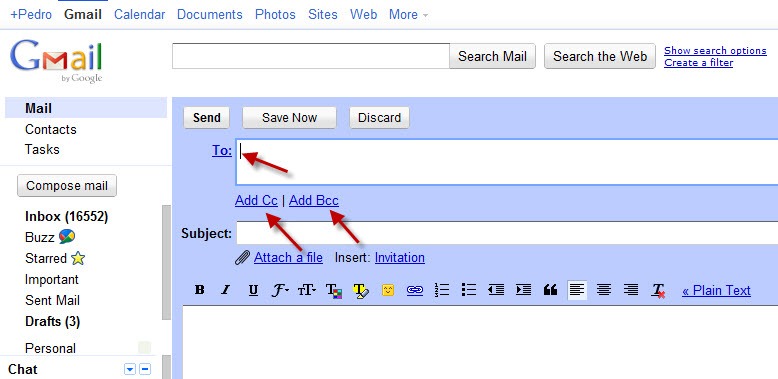Apply italic formatting

(x=226, y=290)
